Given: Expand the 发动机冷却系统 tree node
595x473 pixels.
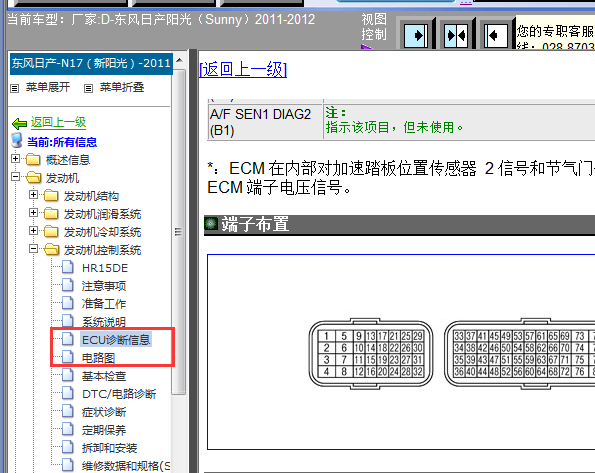Looking at the screenshot, I should [33, 231].
